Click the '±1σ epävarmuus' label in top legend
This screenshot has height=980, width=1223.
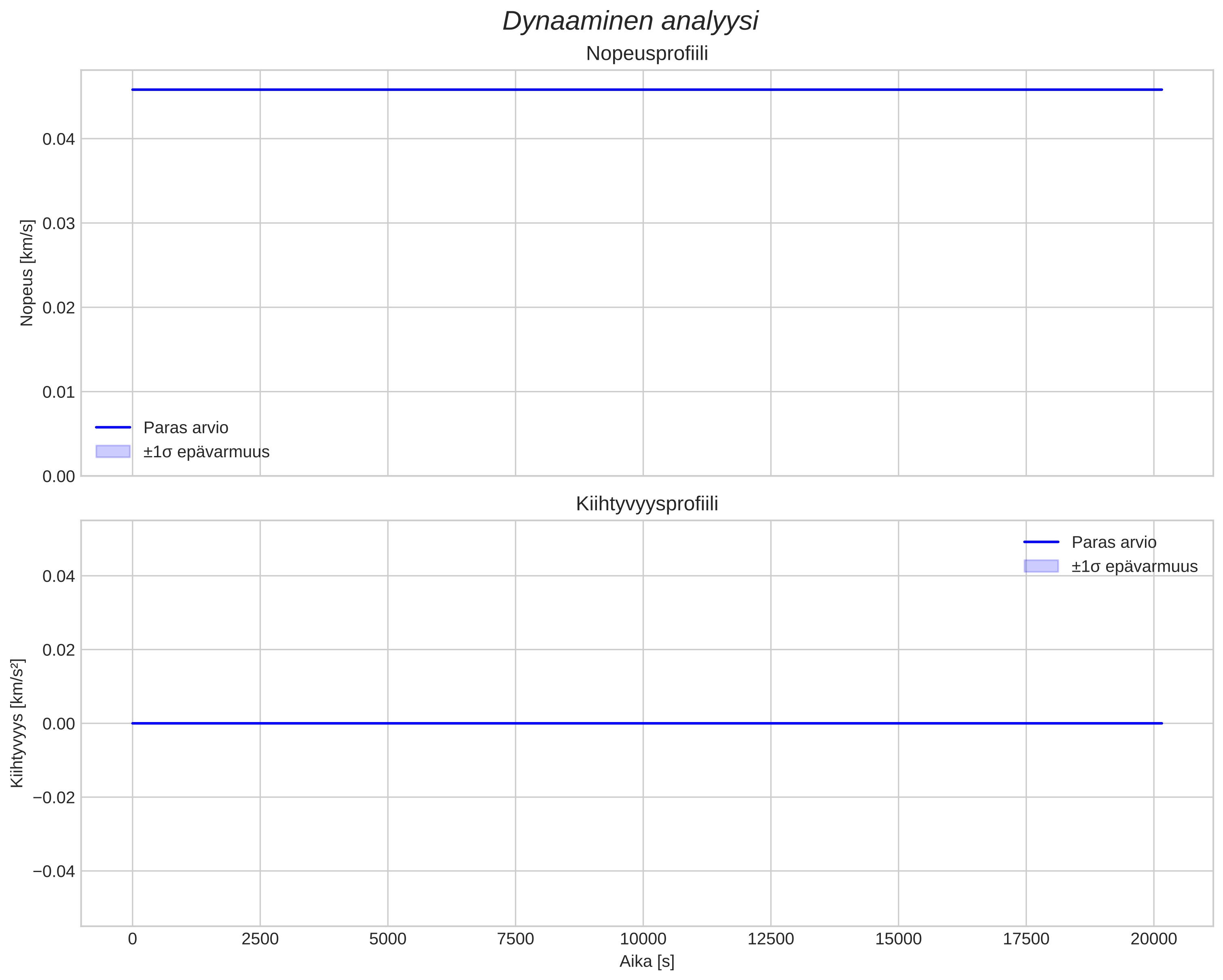point(206,452)
